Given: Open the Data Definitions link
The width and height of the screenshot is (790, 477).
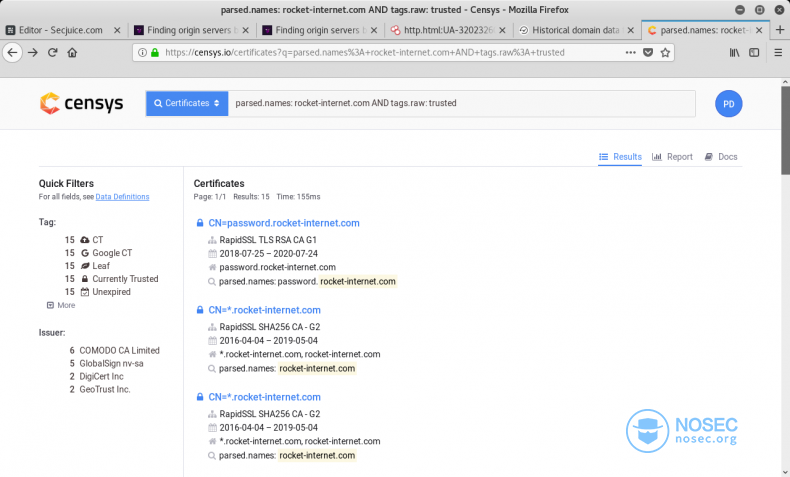Looking at the screenshot, I should tap(122, 197).
